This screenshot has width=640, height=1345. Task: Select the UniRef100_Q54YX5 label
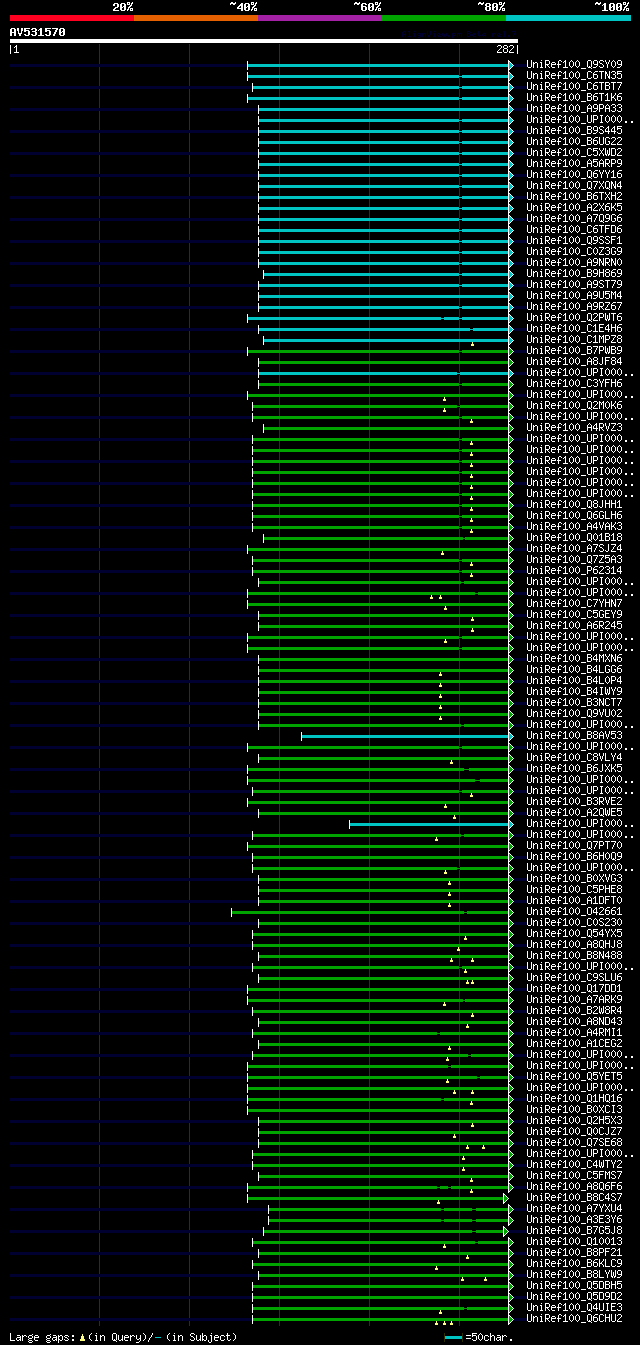coord(574,933)
